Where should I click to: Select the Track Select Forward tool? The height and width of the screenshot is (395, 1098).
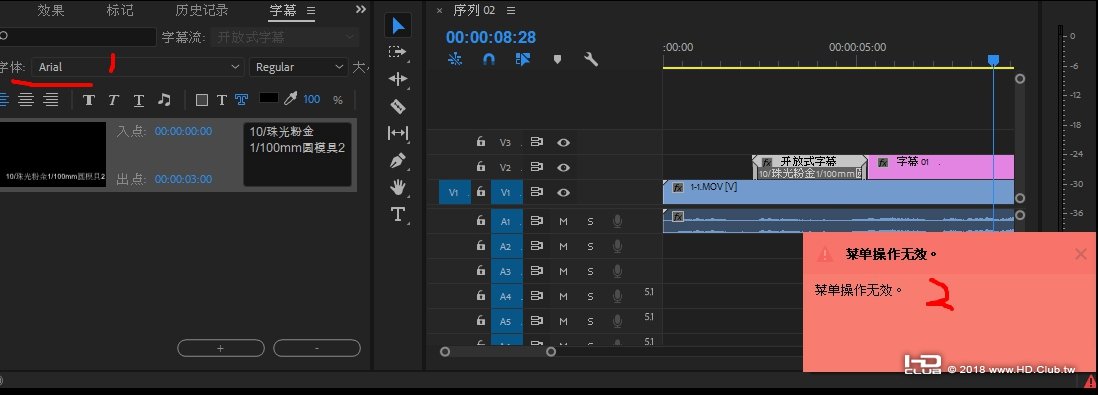pos(398,52)
